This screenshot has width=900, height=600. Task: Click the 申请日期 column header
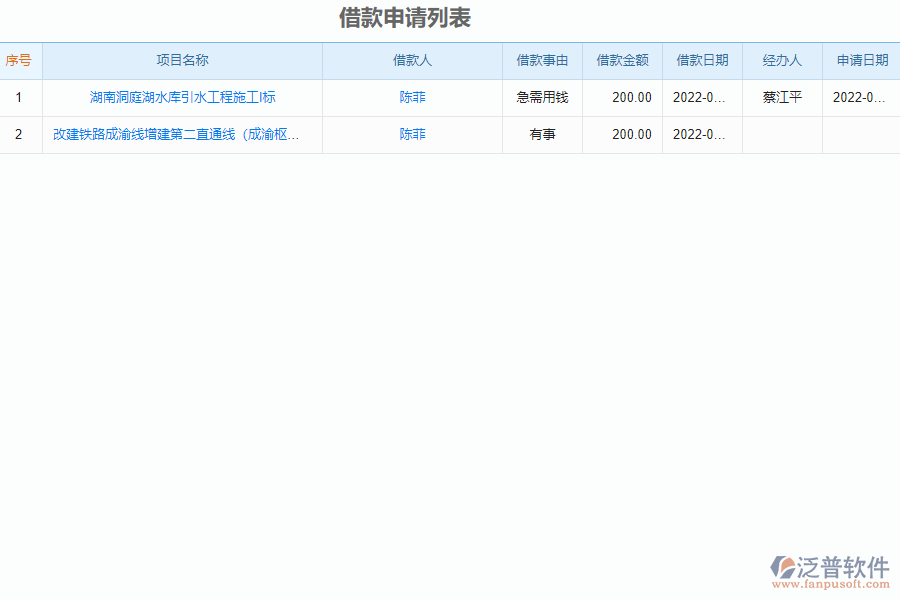point(861,60)
